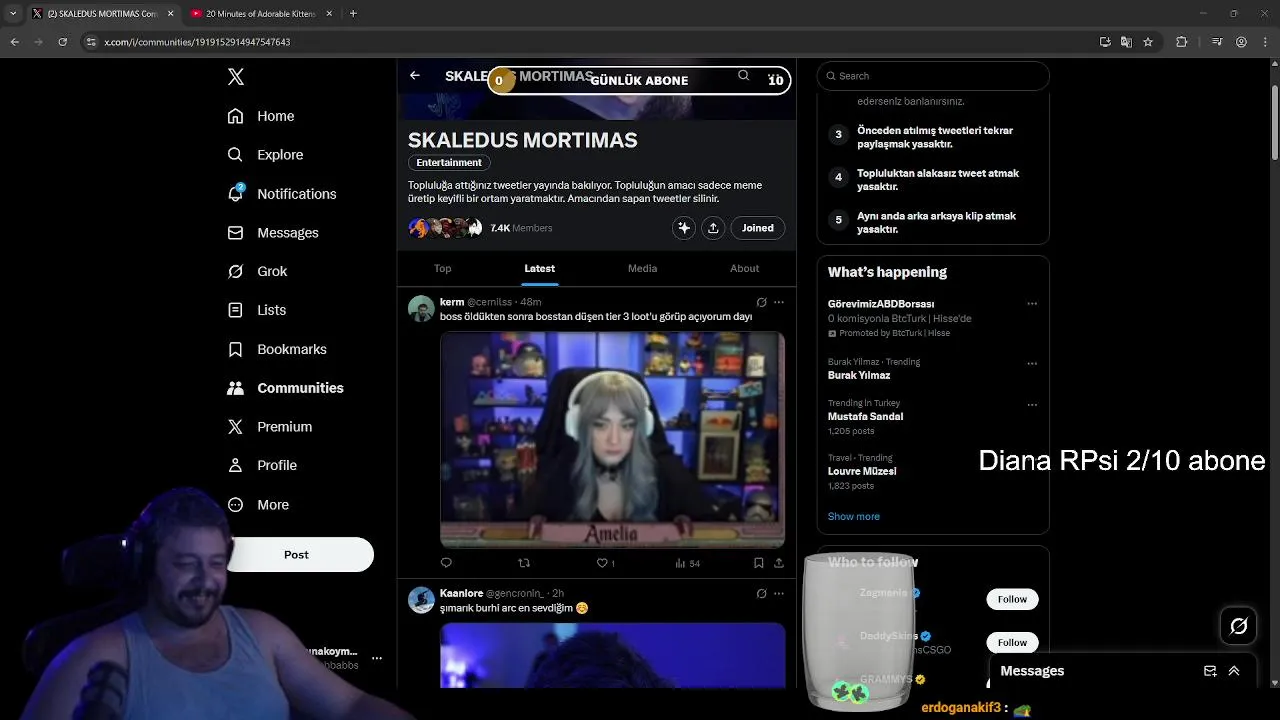Bookmark this page with the star icon
Image resolution: width=1280 pixels, height=720 pixels.
coord(1148,42)
